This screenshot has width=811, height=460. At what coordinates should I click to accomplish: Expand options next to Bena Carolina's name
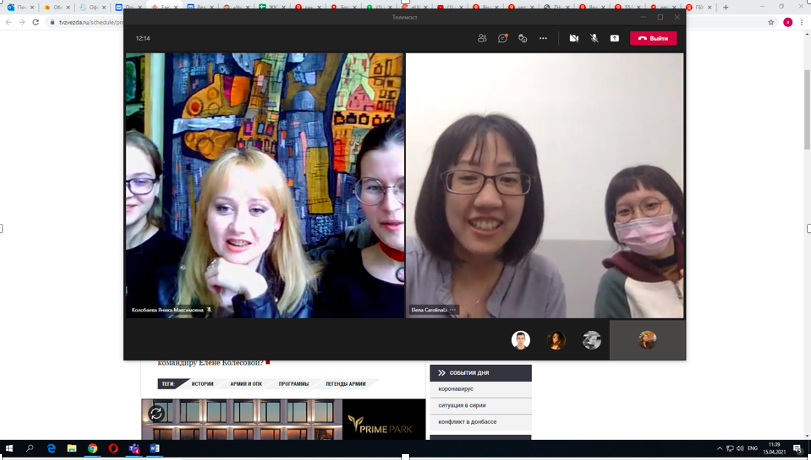tap(453, 310)
